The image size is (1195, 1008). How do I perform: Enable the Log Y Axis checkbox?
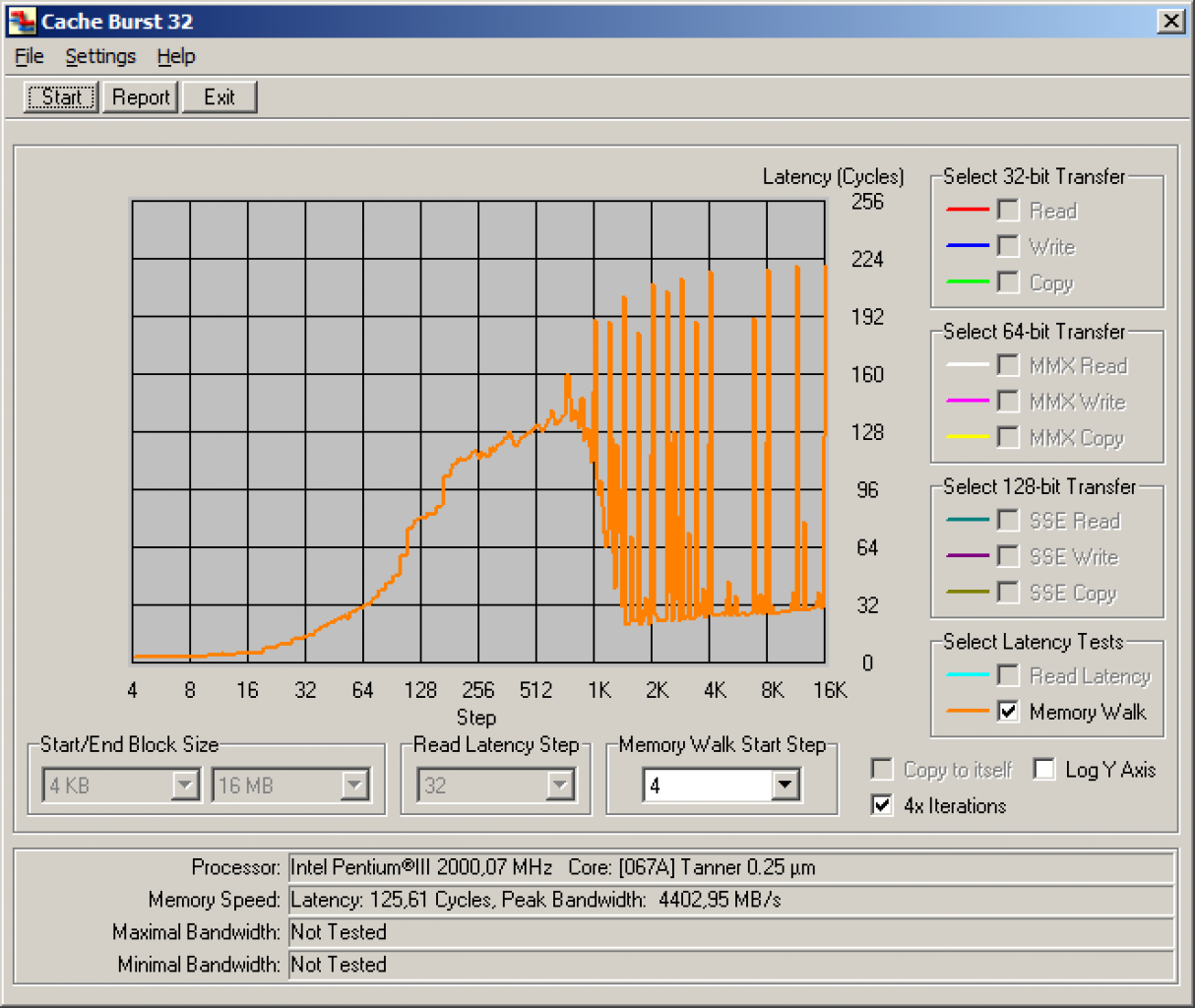[1044, 769]
